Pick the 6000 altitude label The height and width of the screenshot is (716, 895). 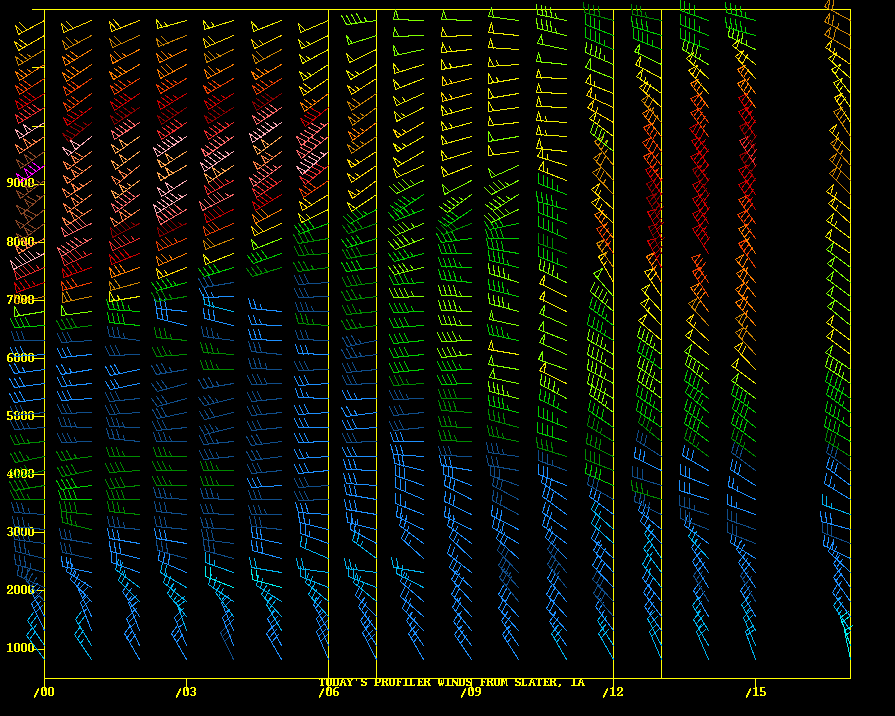click(20, 357)
